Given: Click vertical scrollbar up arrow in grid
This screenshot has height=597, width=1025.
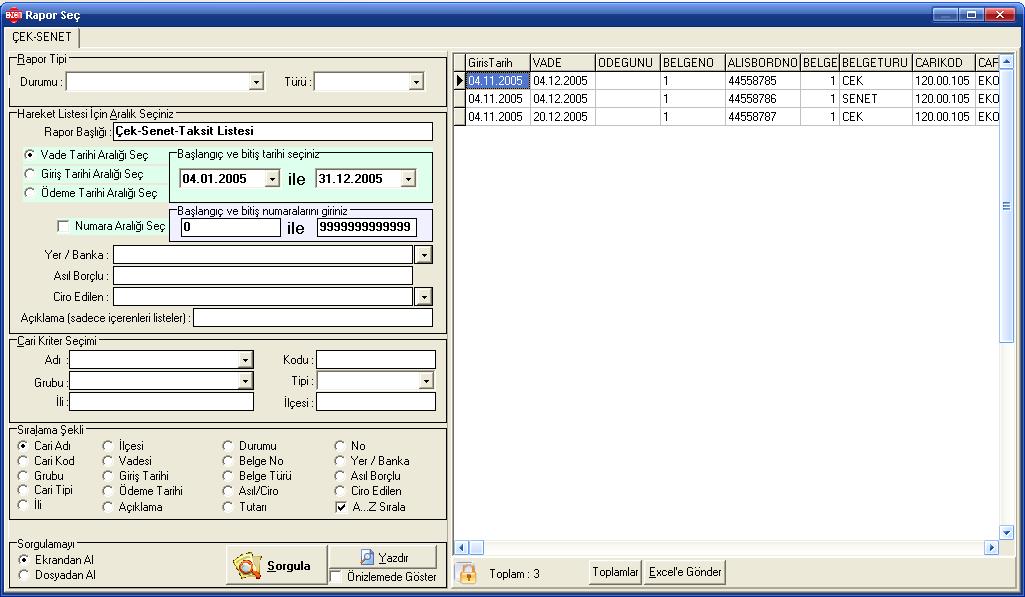Looking at the screenshot, I should [1006, 61].
